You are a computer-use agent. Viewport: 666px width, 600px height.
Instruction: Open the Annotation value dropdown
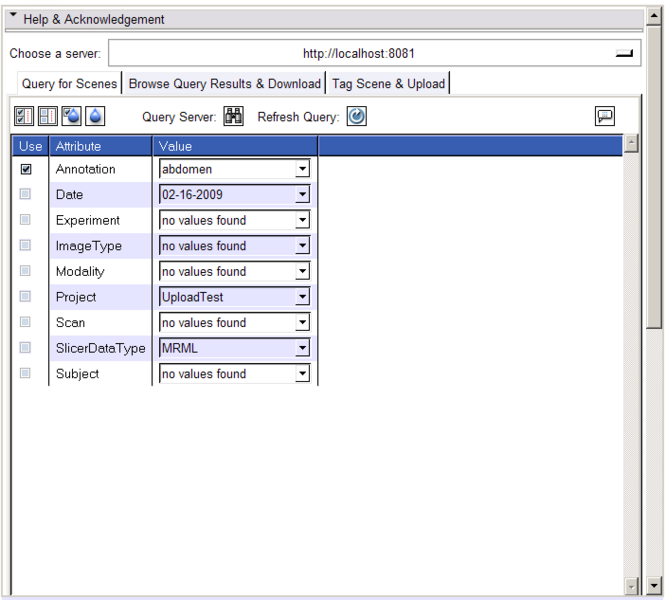click(x=302, y=170)
